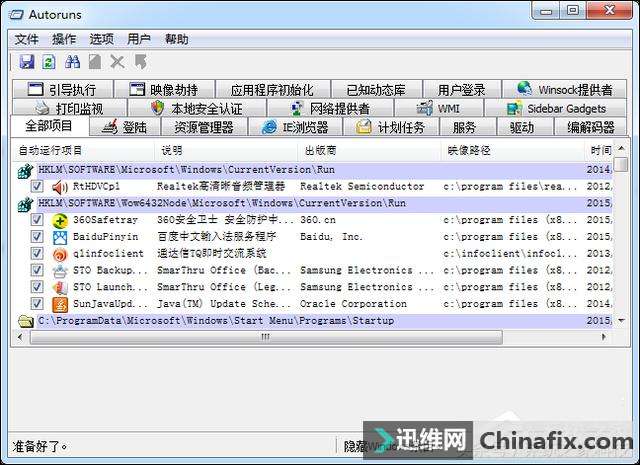The width and height of the screenshot is (640, 465).
Task: Switch to the 映像劫持 tab
Action: pos(164,89)
